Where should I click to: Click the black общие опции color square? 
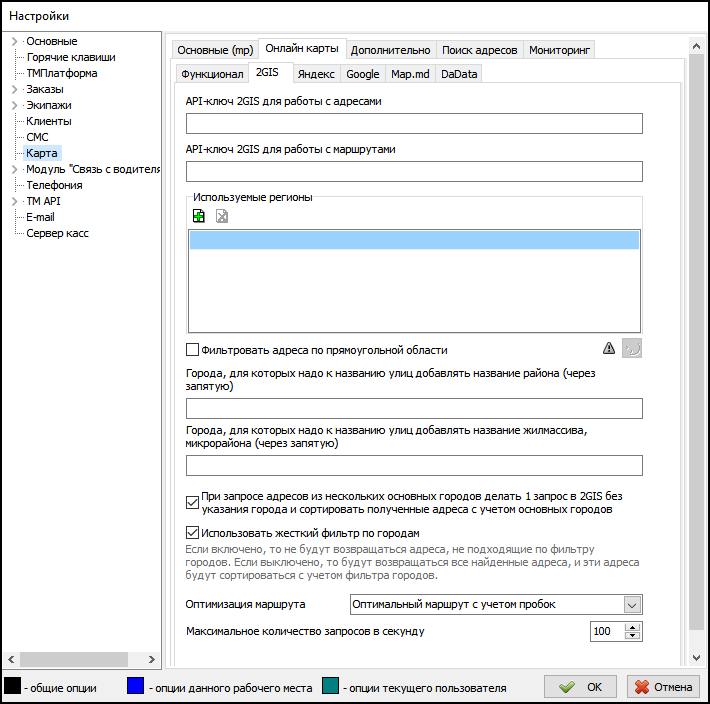tap(13, 687)
